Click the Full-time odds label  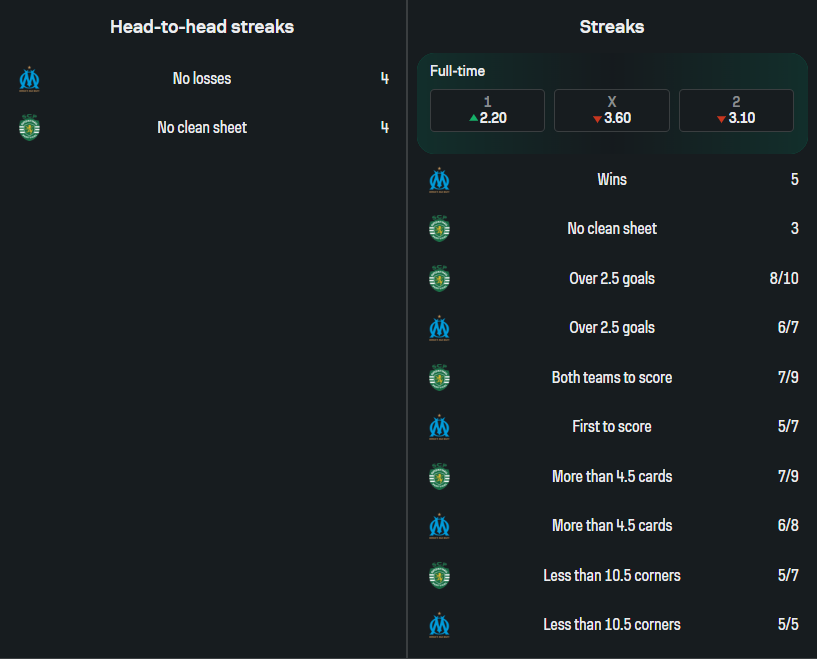[457, 71]
